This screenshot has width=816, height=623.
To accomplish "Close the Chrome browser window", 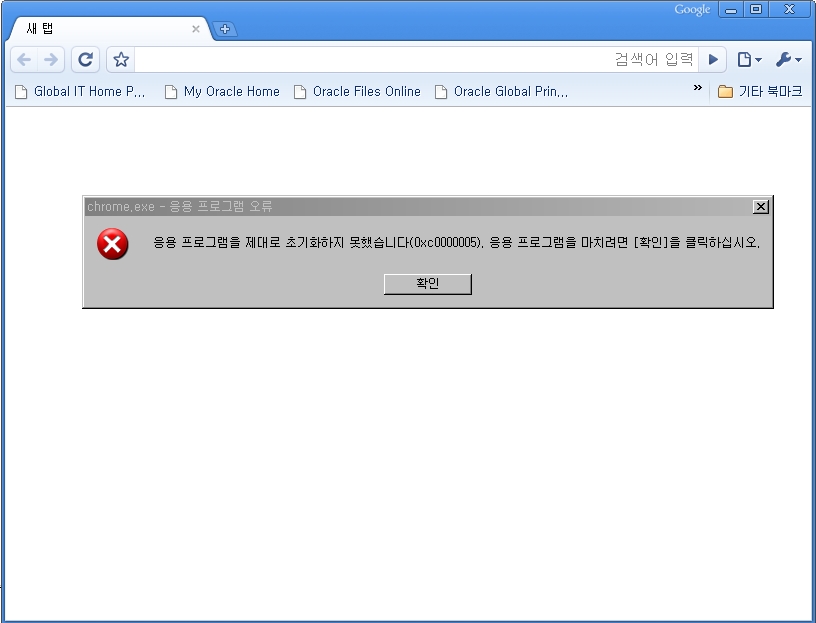I will point(789,9).
